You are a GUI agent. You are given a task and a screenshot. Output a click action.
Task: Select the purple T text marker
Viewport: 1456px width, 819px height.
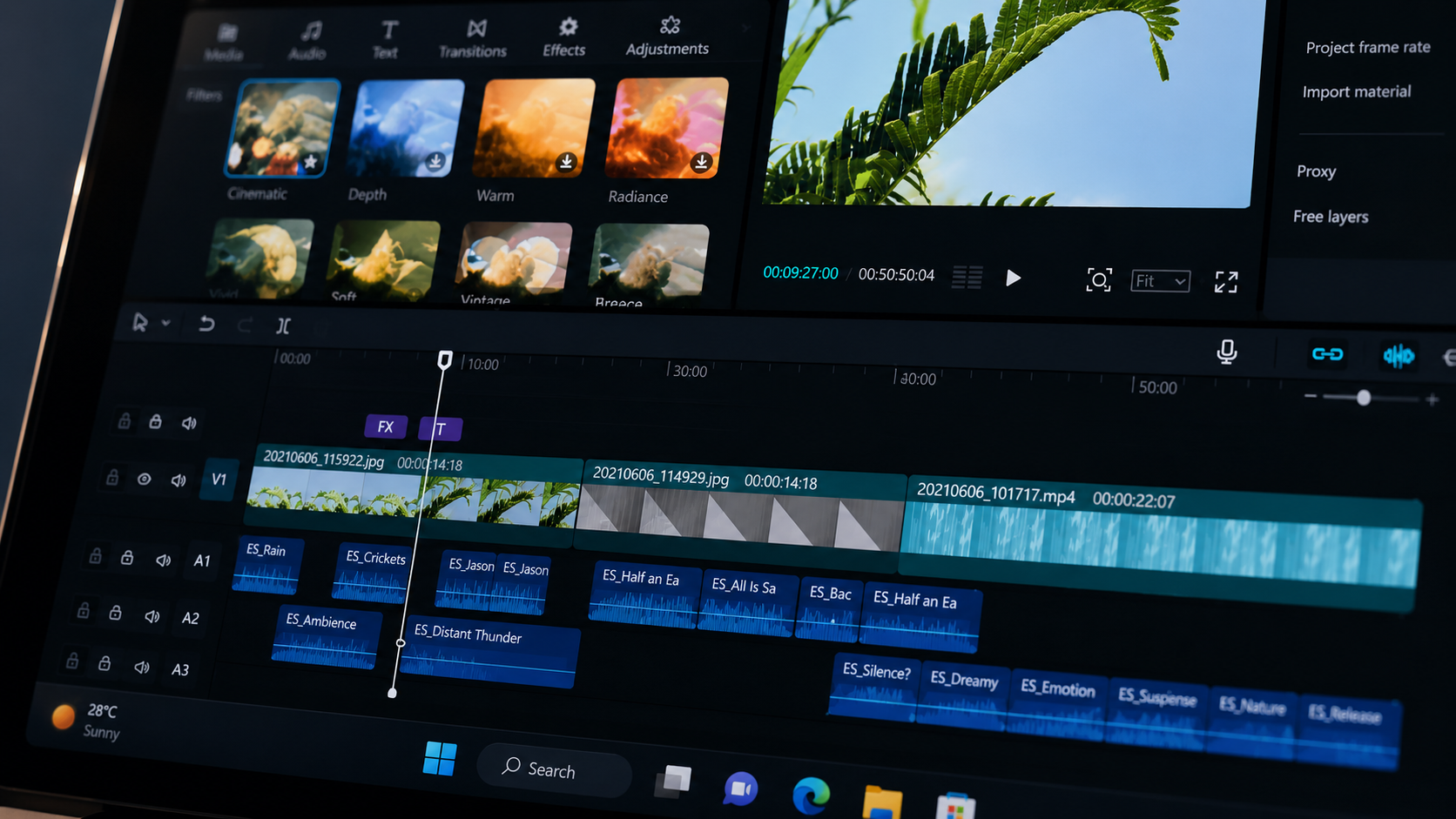(441, 428)
